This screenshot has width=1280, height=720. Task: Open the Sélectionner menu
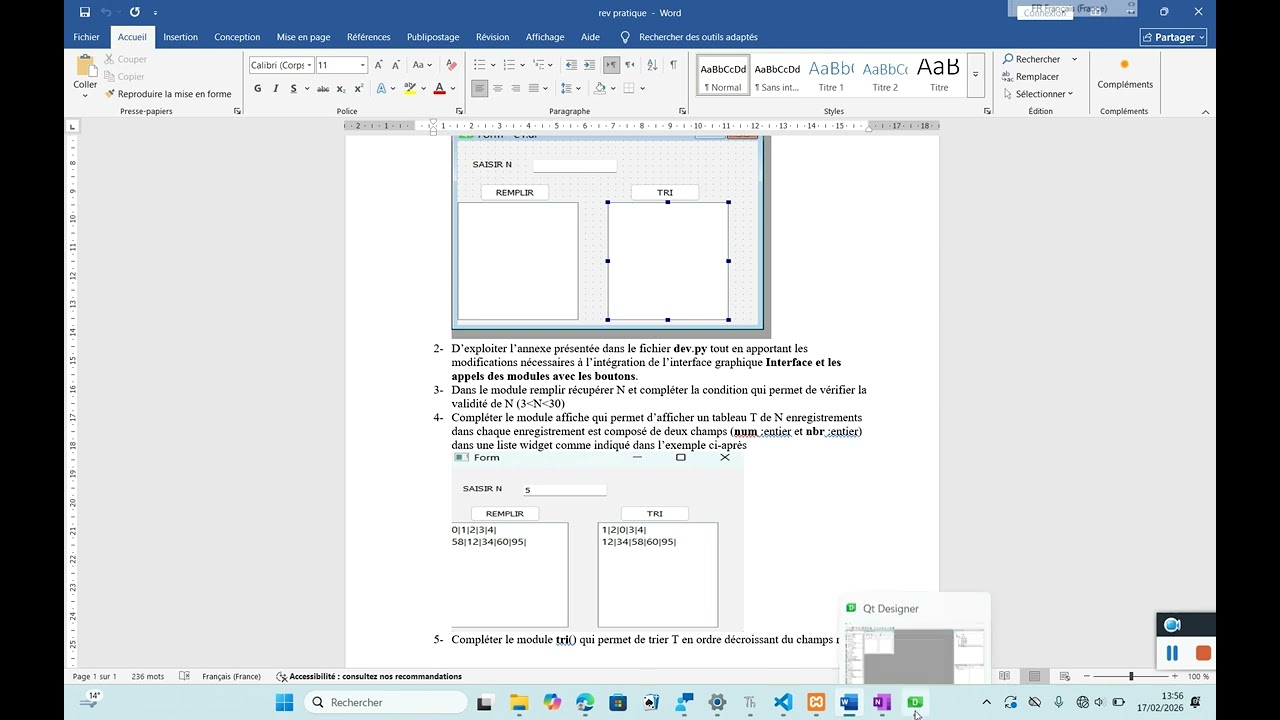click(1037, 94)
